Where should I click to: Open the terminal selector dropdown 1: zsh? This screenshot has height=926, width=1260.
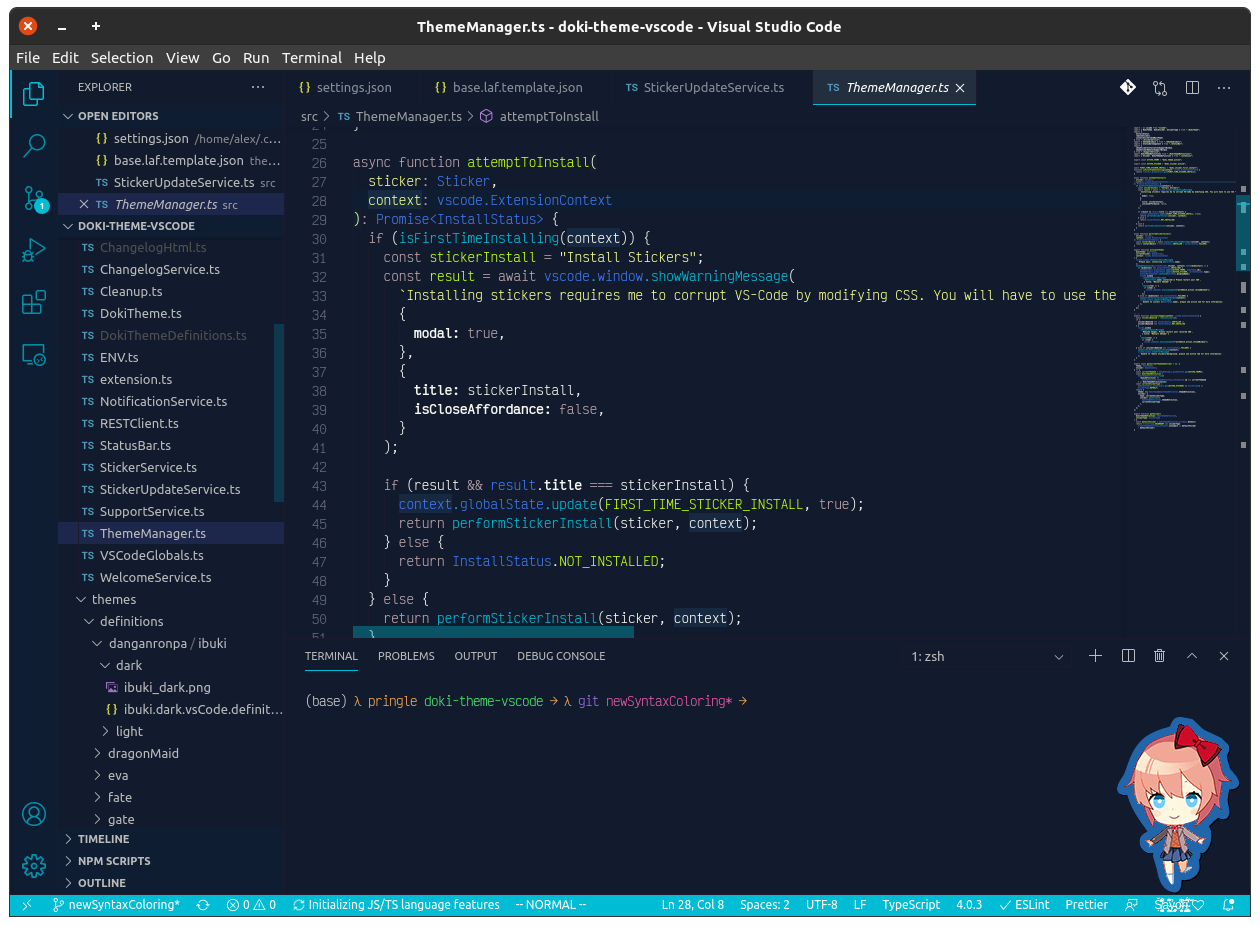coord(988,657)
